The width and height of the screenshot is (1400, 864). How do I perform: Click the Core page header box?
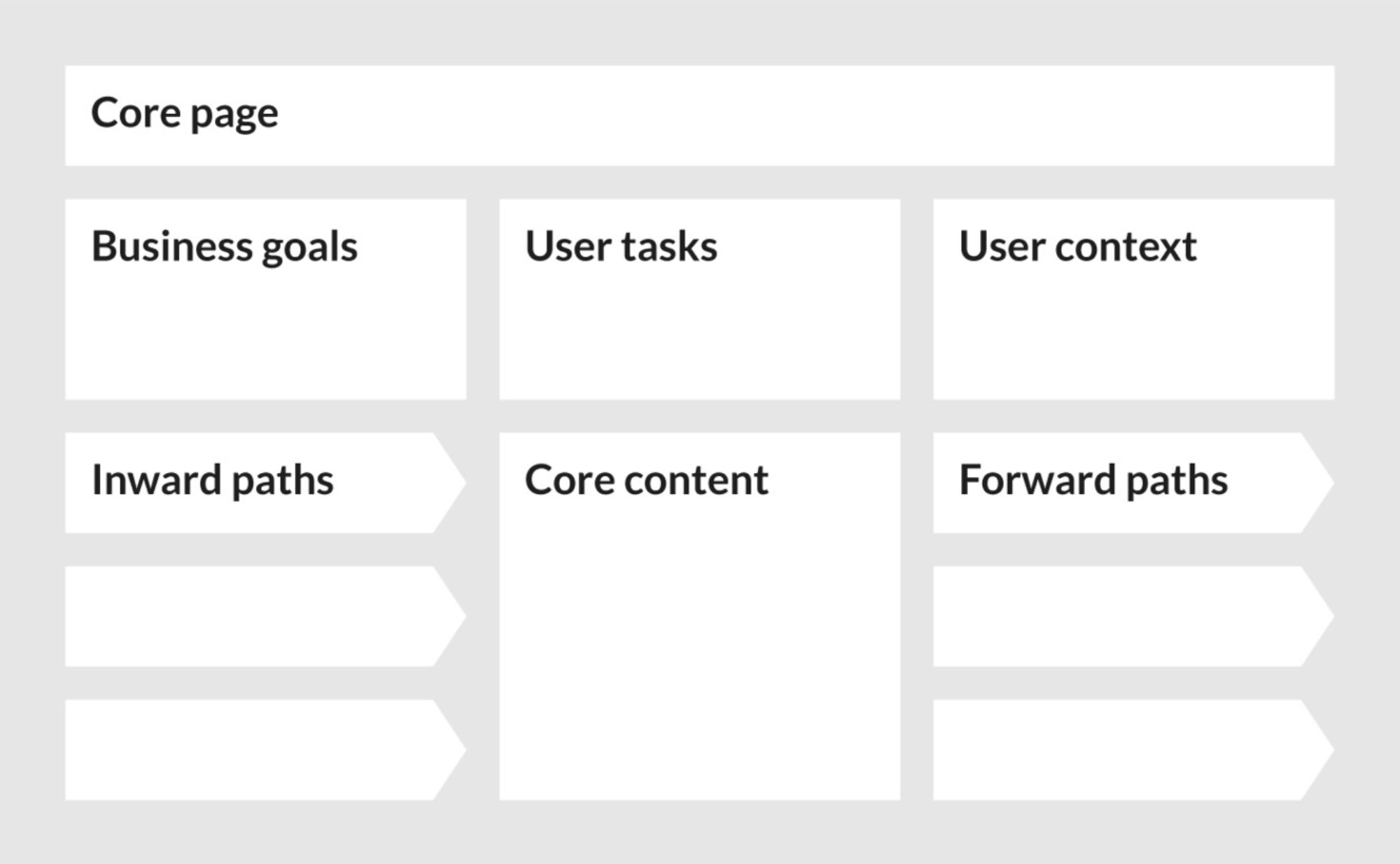699,115
